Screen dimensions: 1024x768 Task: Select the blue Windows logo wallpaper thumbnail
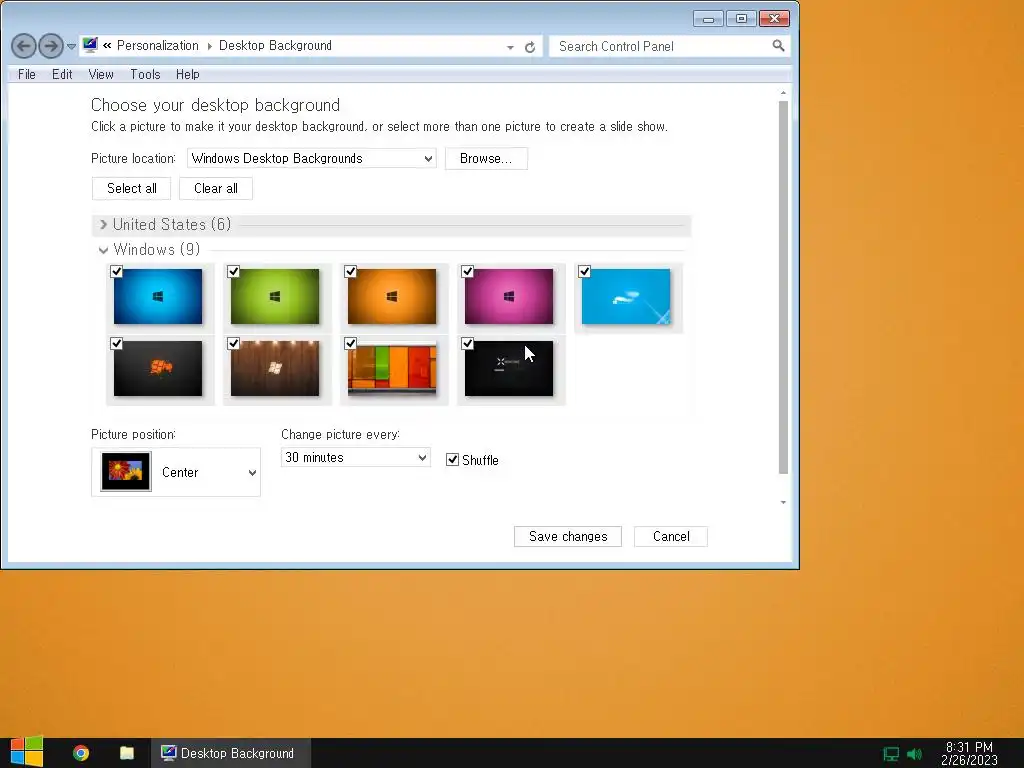pos(158,296)
